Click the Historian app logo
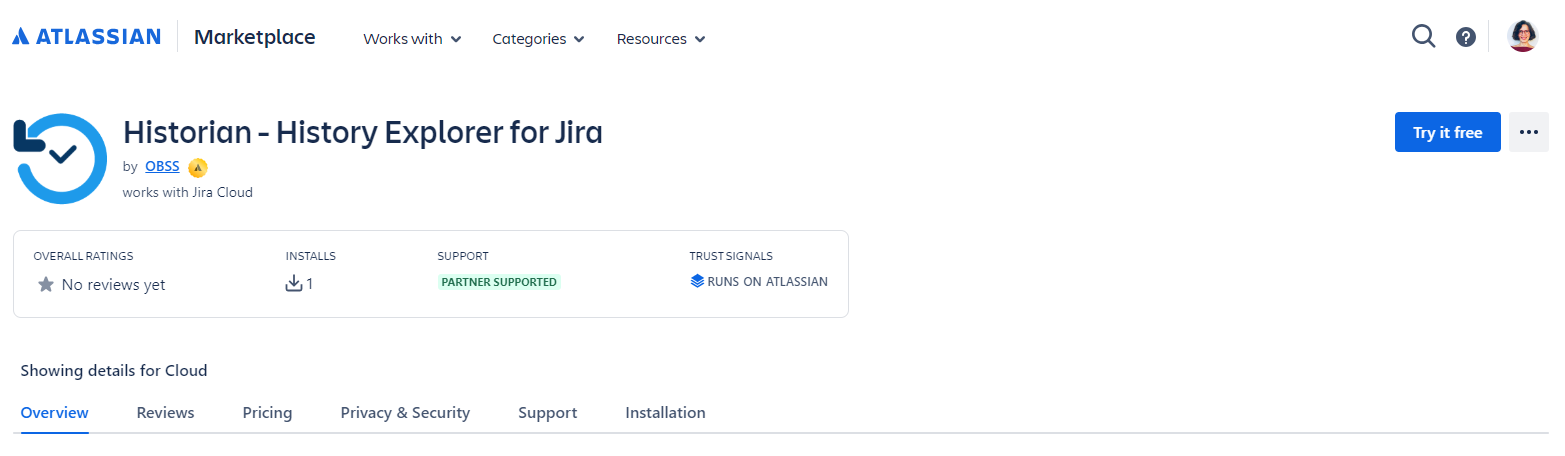The width and height of the screenshot is (1565, 456). pos(60,158)
